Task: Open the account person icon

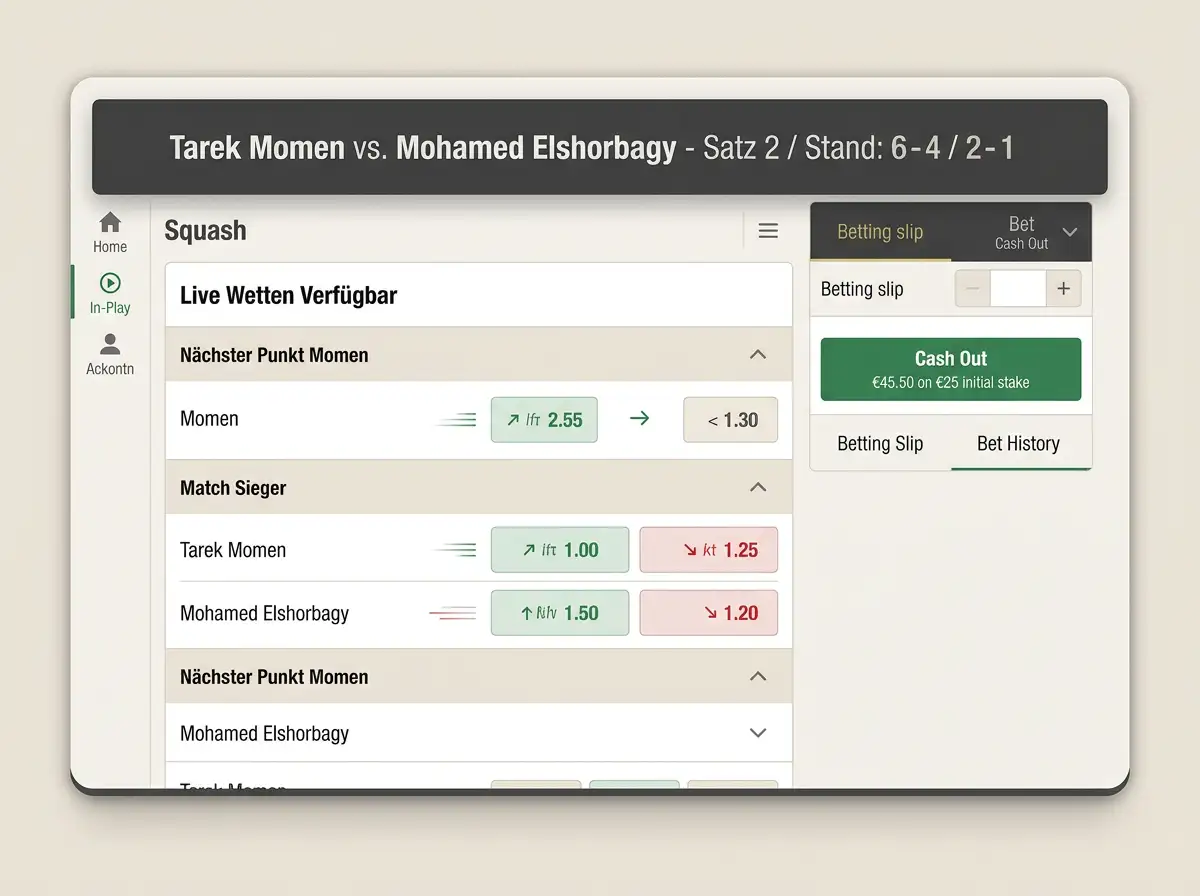Action: [x=110, y=345]
